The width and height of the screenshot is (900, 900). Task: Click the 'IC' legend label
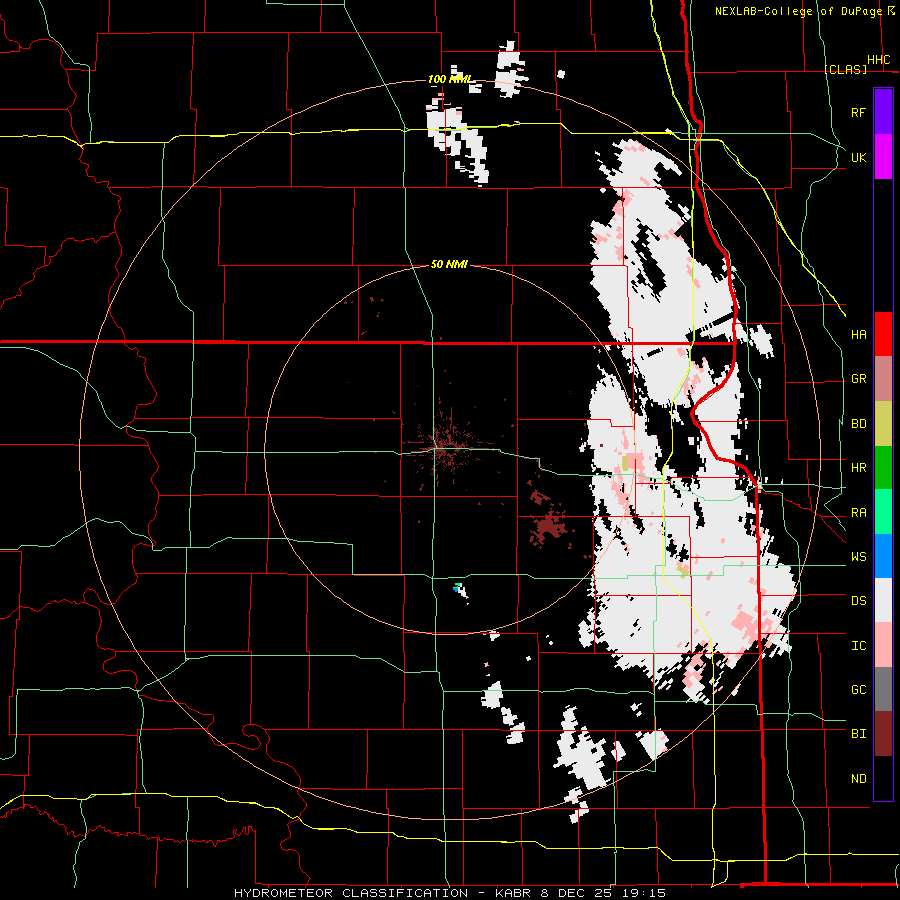point(858,646)
